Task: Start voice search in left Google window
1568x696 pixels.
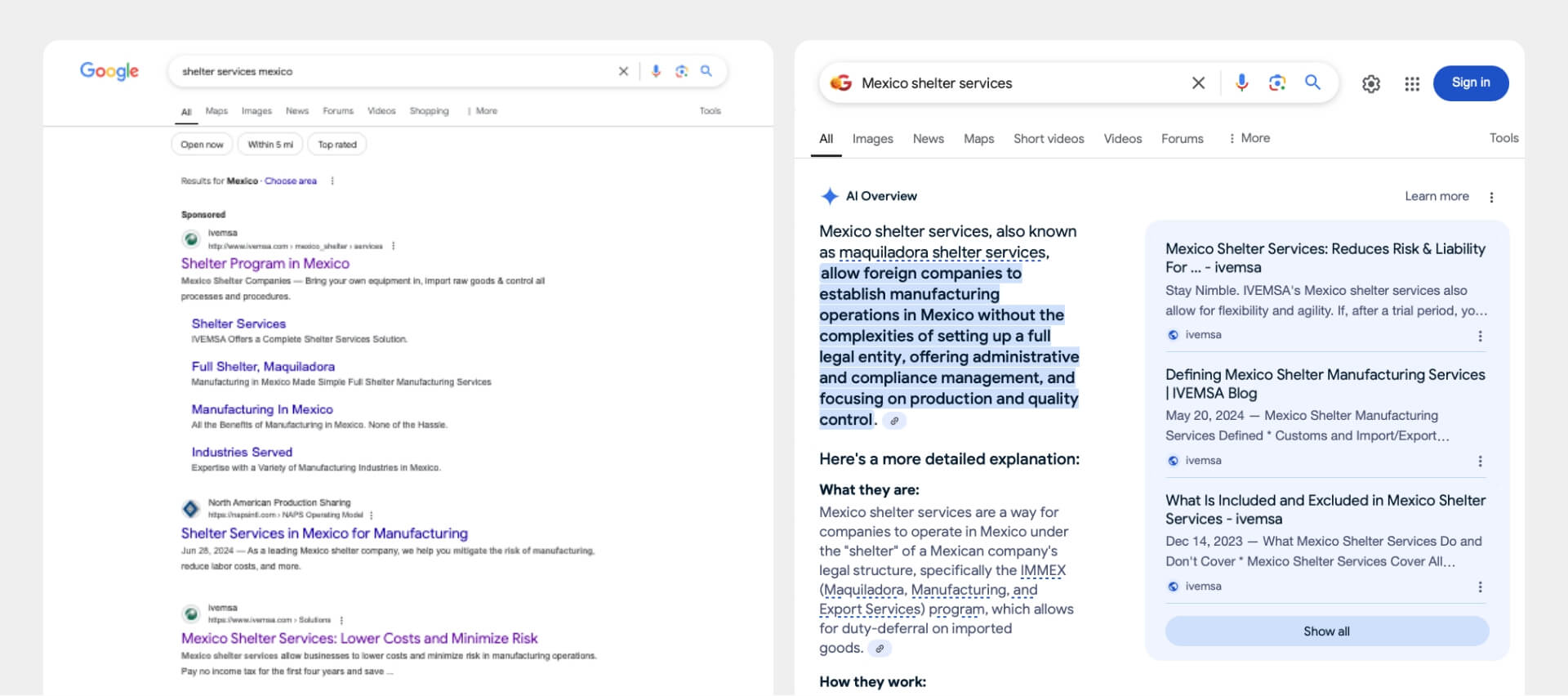Action: pos(656,71)
